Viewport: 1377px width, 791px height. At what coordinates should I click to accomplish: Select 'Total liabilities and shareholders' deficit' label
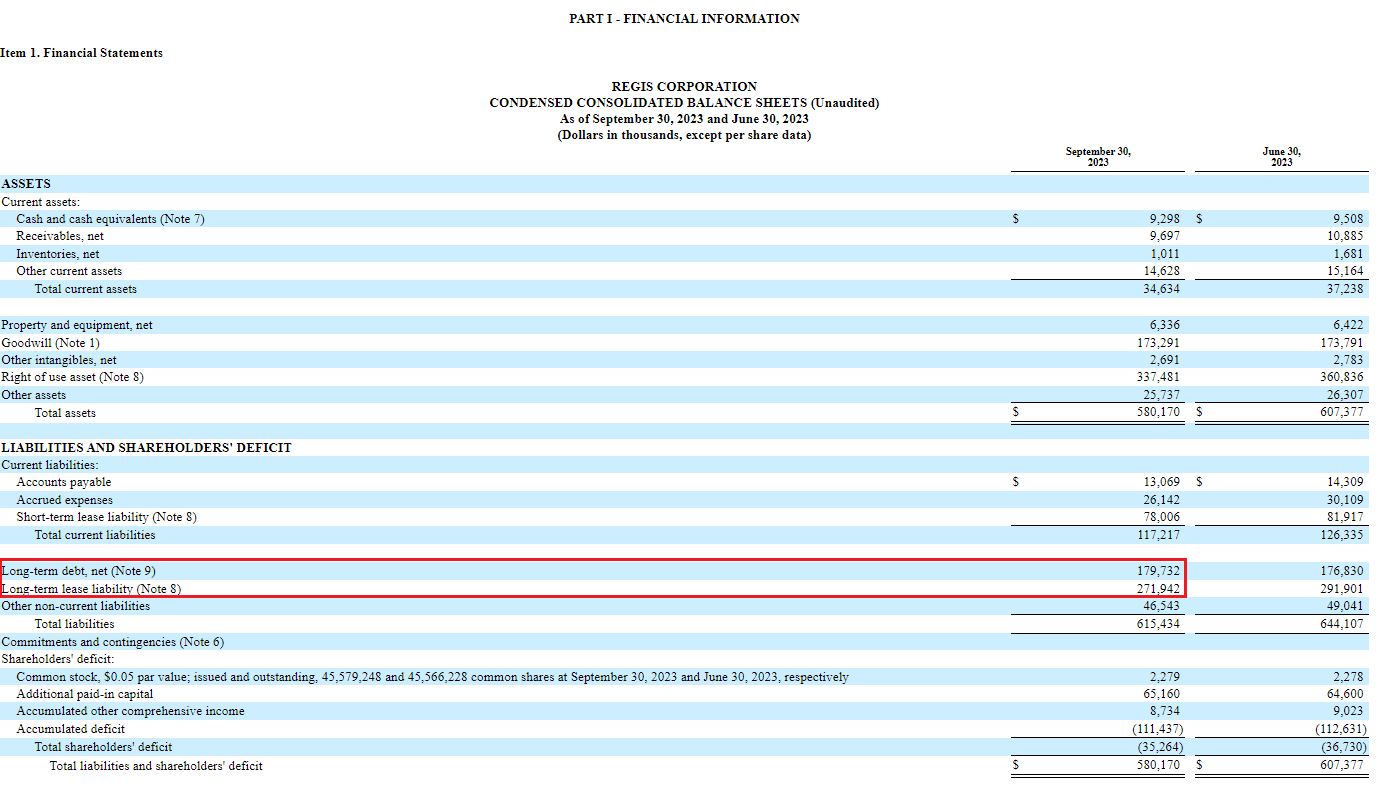click(157, 766)
